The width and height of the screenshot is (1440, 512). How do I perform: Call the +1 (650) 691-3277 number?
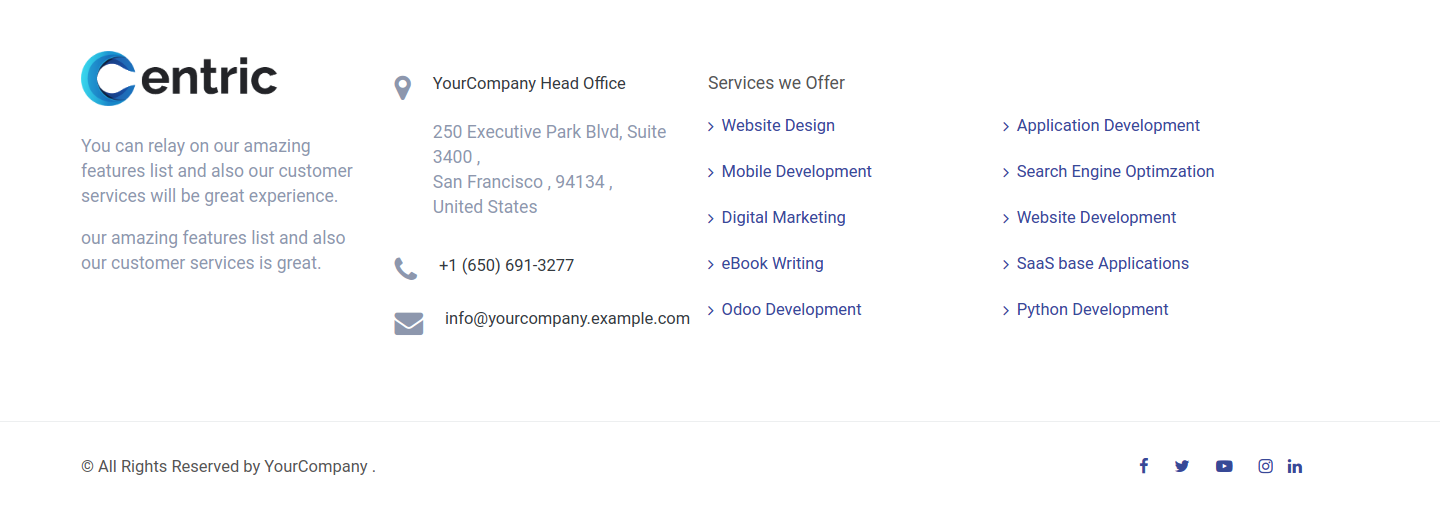coord(506,266)
